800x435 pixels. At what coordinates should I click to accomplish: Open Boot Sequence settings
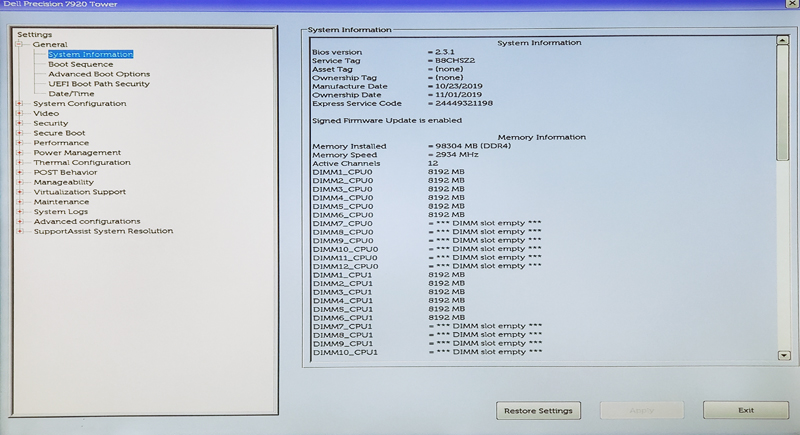pyautogui.click(x=81, y=64)
